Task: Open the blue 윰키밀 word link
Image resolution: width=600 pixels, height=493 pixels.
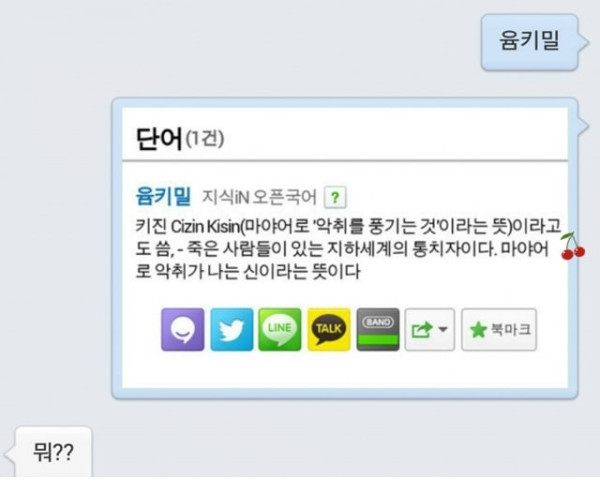Action: [163, 196]
